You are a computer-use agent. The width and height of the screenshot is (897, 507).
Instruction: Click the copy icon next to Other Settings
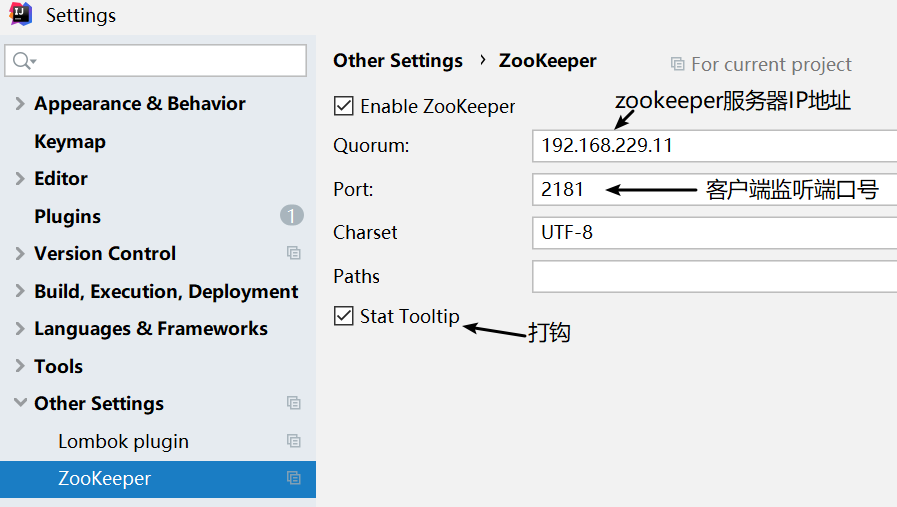293,404
